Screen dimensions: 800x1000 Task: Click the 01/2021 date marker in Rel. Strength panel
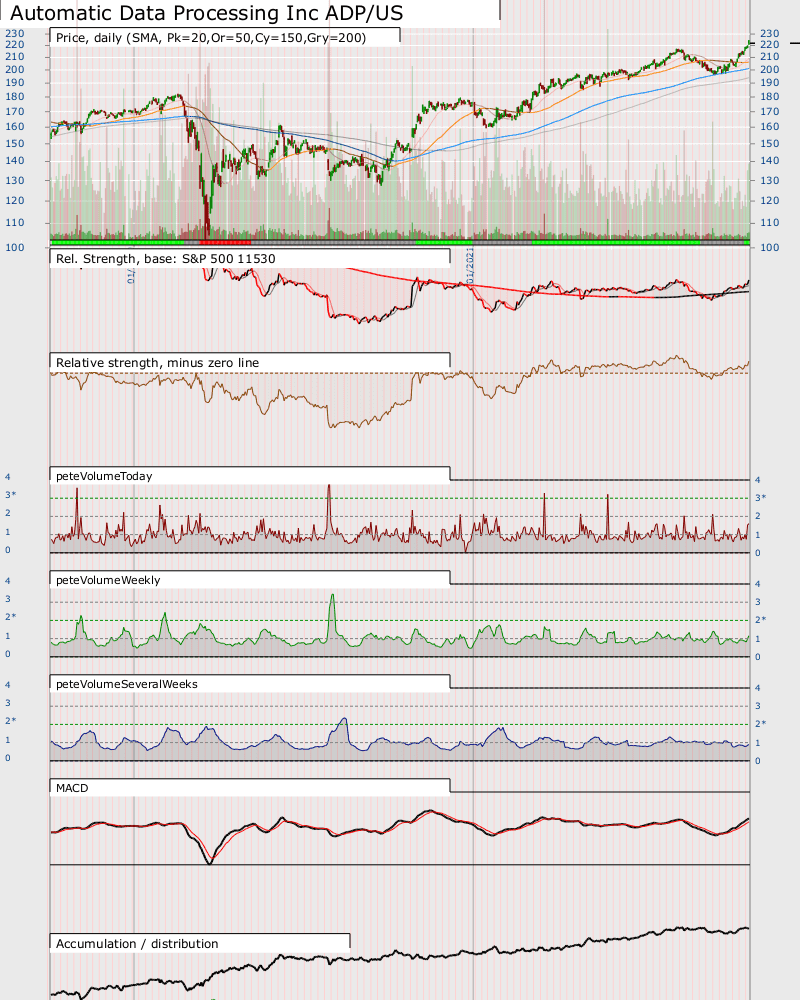pos(470,268)
